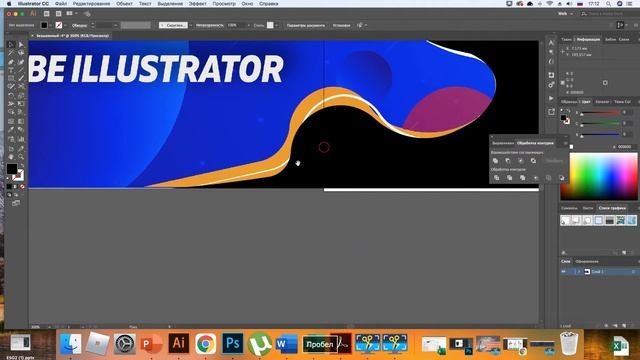Image resolution: width=640 pixels, height=360 pixels.
Task: Open Microsoft Word from the Dock
Action: tap(287, 344)
